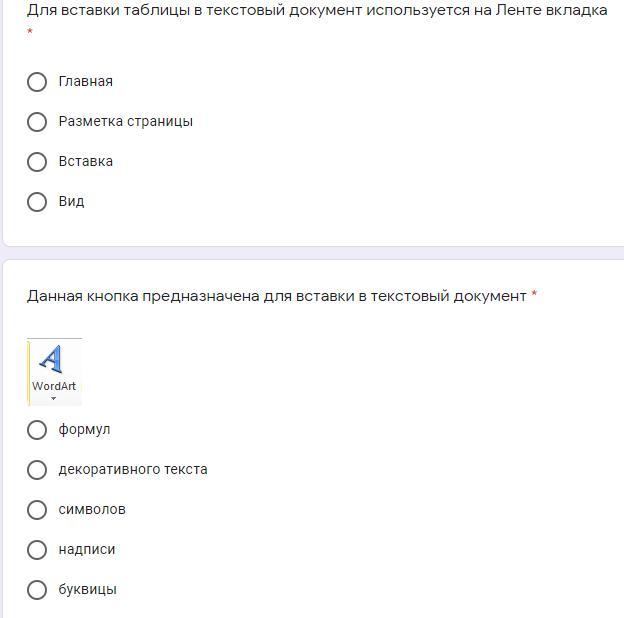This screenshot has height=618, width=624.
Task: Choose the Разметка страницы radio circle
Action: click(37, 122)
